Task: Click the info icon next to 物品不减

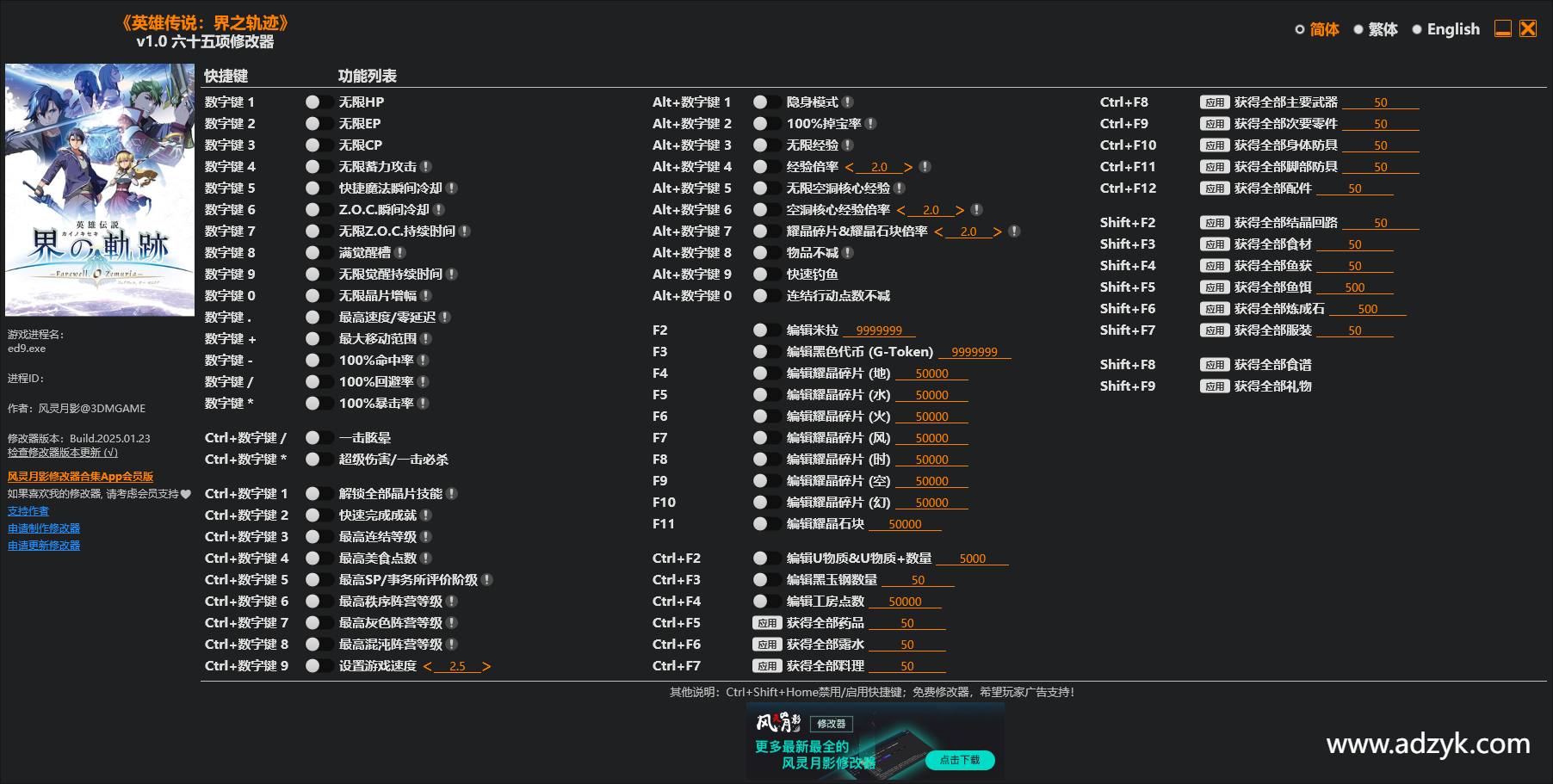Action: tap(848, 253)
